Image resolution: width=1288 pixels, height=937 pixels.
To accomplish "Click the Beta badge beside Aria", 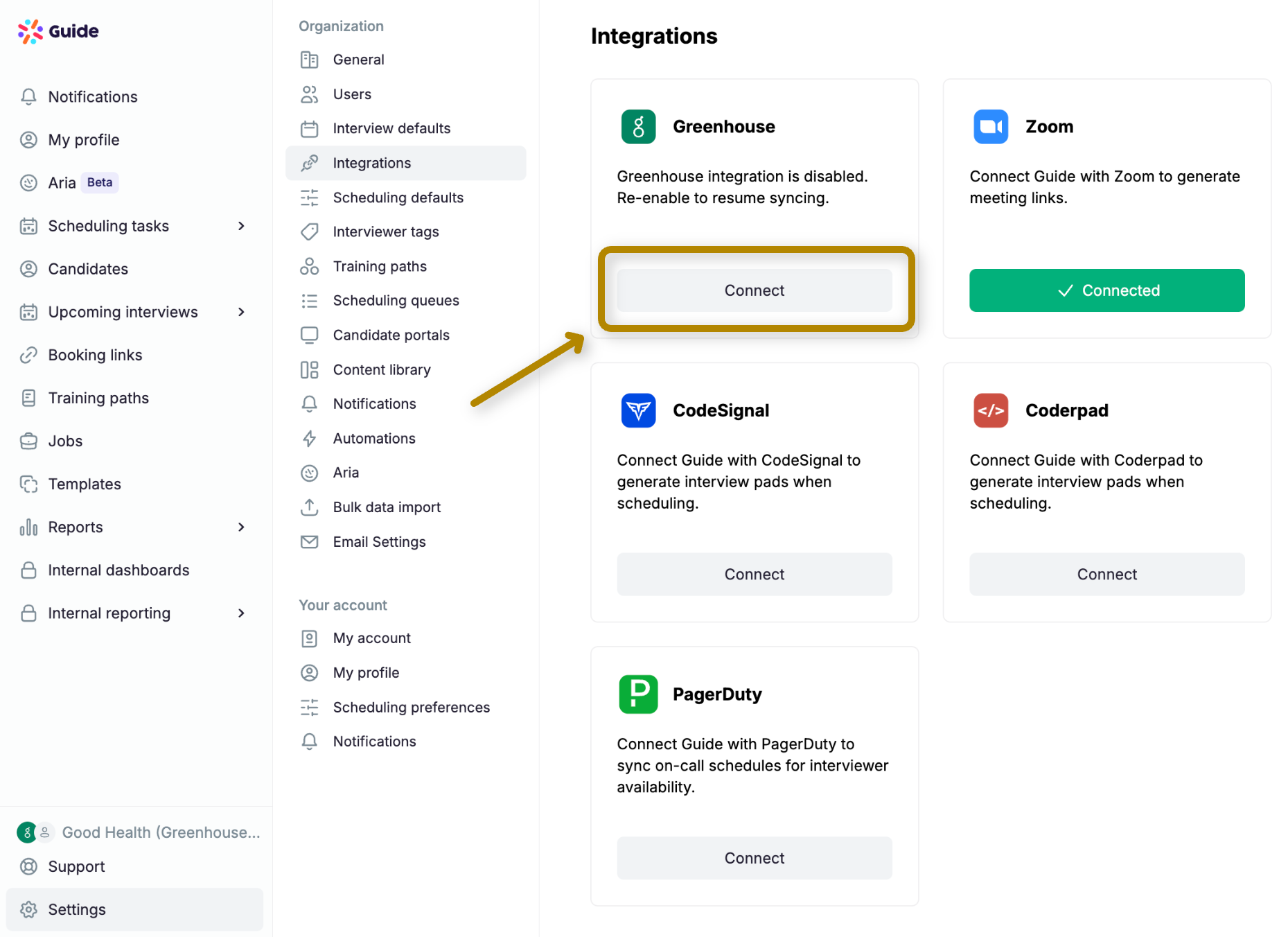I will point(100,182).
